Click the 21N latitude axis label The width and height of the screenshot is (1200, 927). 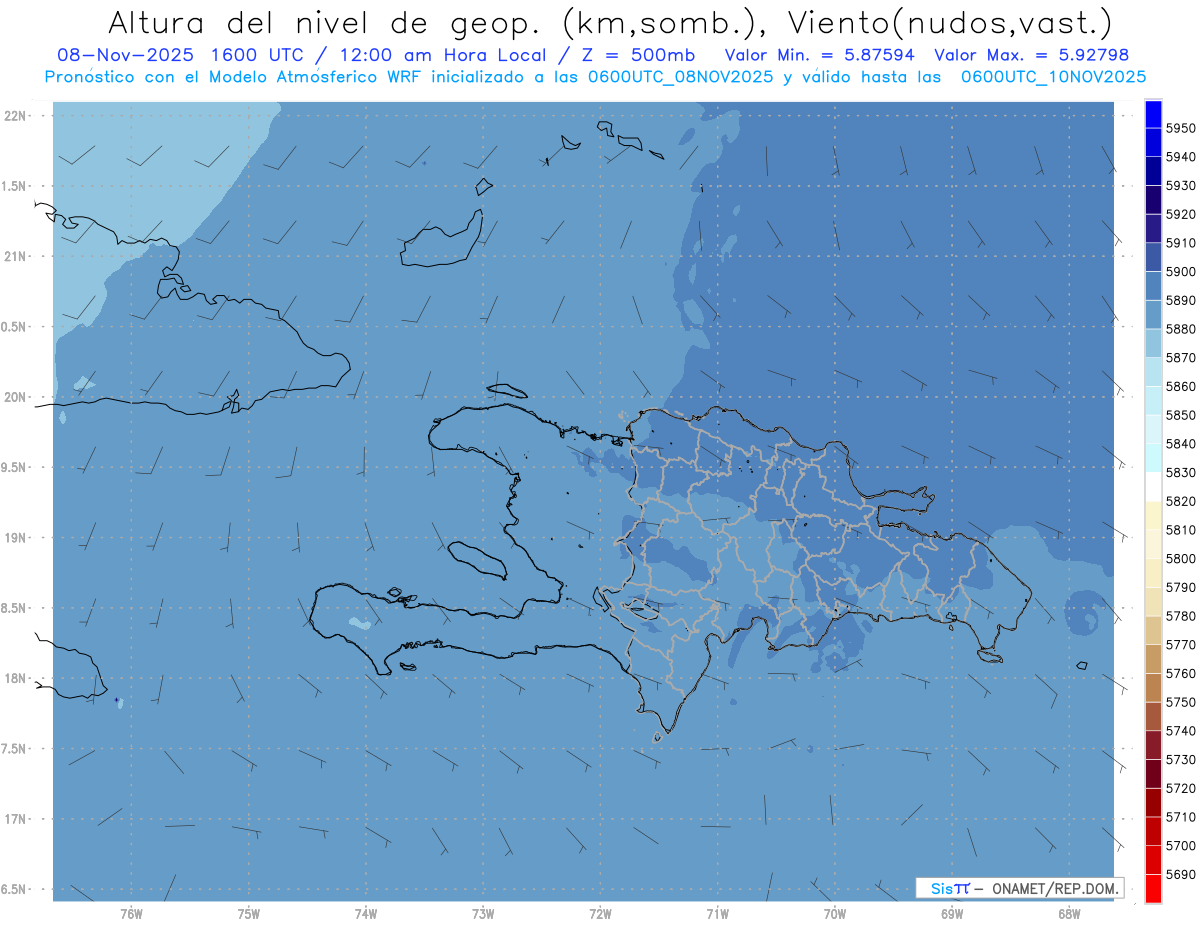pos(17,256)
